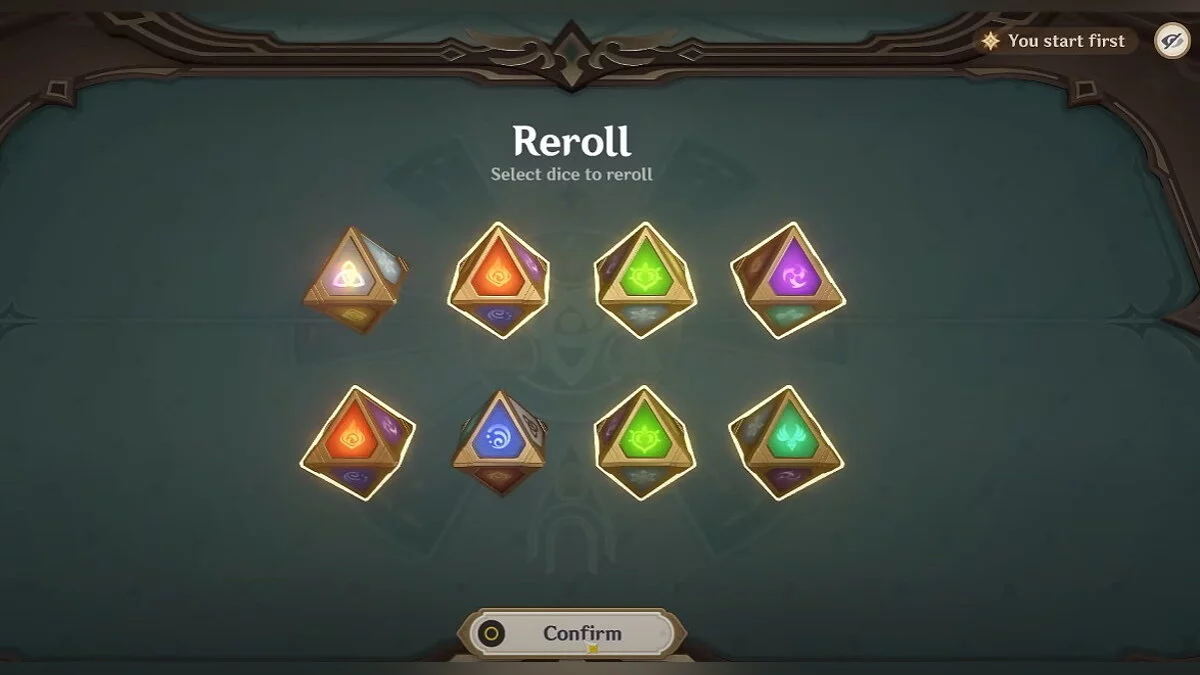Deselect the purple Electro die
The height and width of the screenshot is (675, 1200).
point(788,280)
